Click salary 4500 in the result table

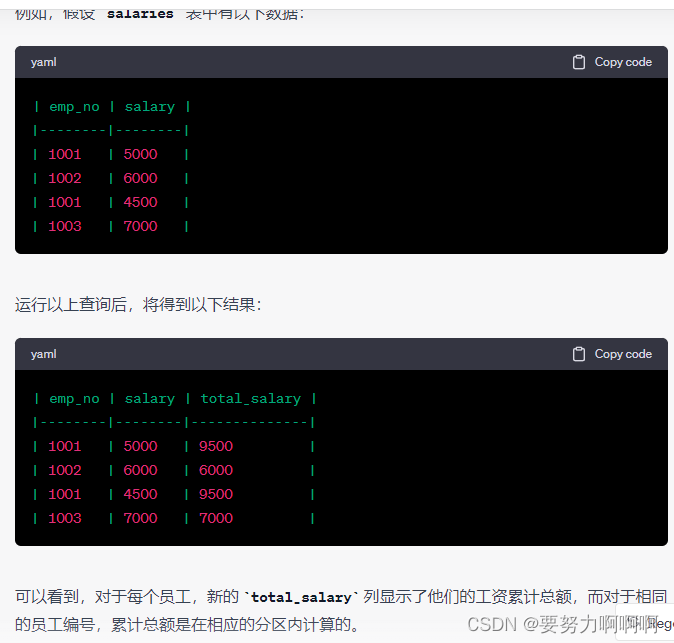point(141,495)
